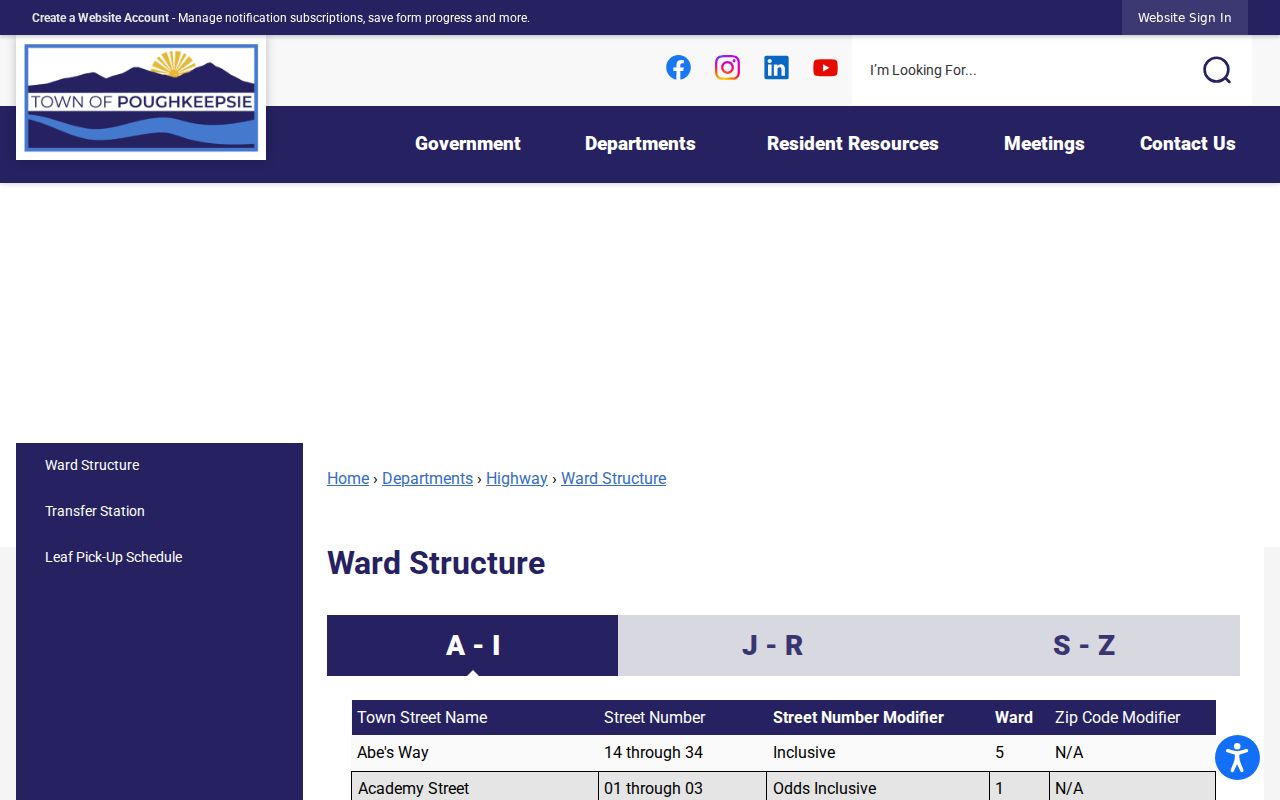Open the LinkedIn social icon
Screen dimensions: 1280x800
776,68
